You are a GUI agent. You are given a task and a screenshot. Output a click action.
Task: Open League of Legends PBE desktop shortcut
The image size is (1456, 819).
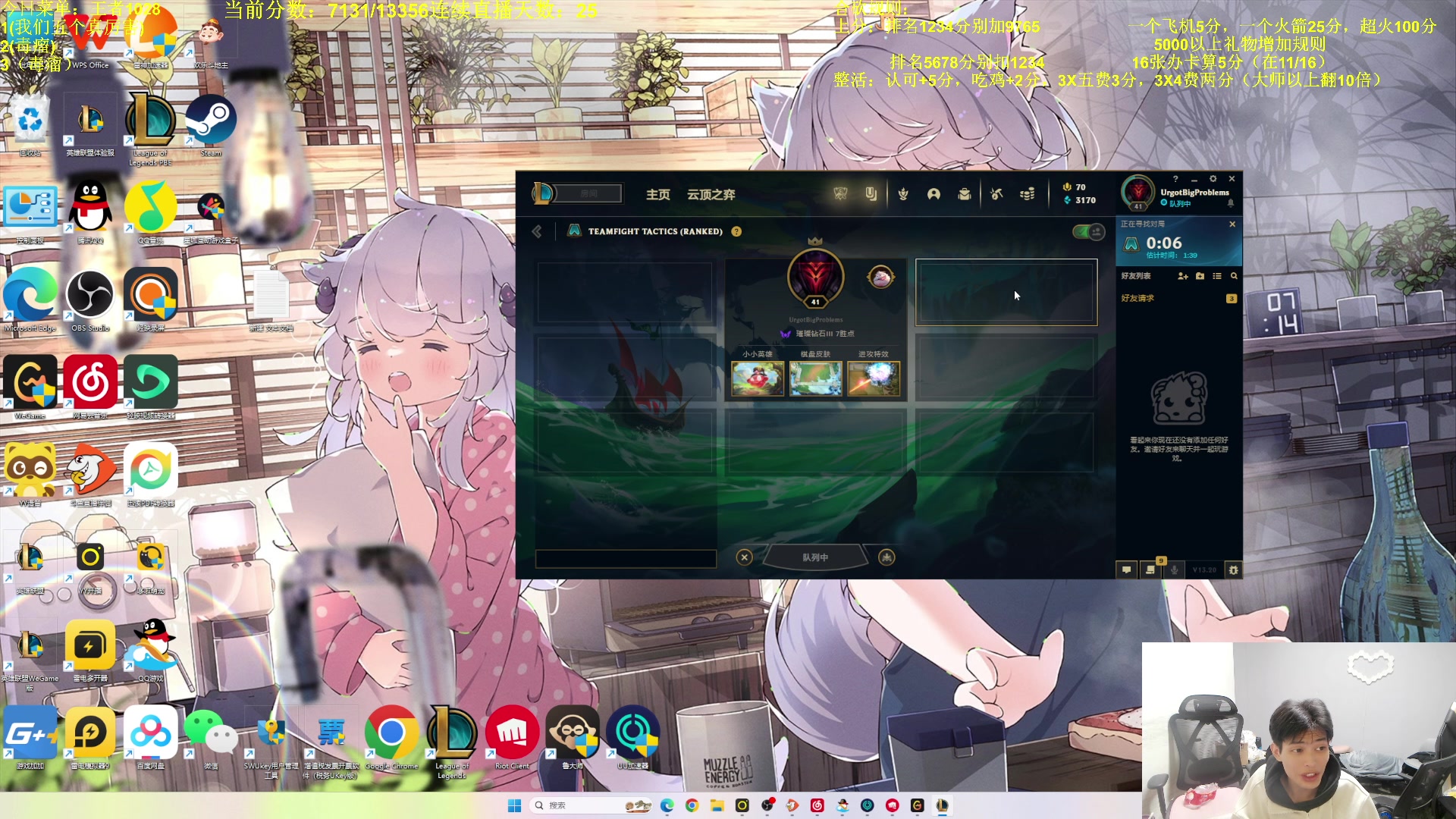pos(150,129)
